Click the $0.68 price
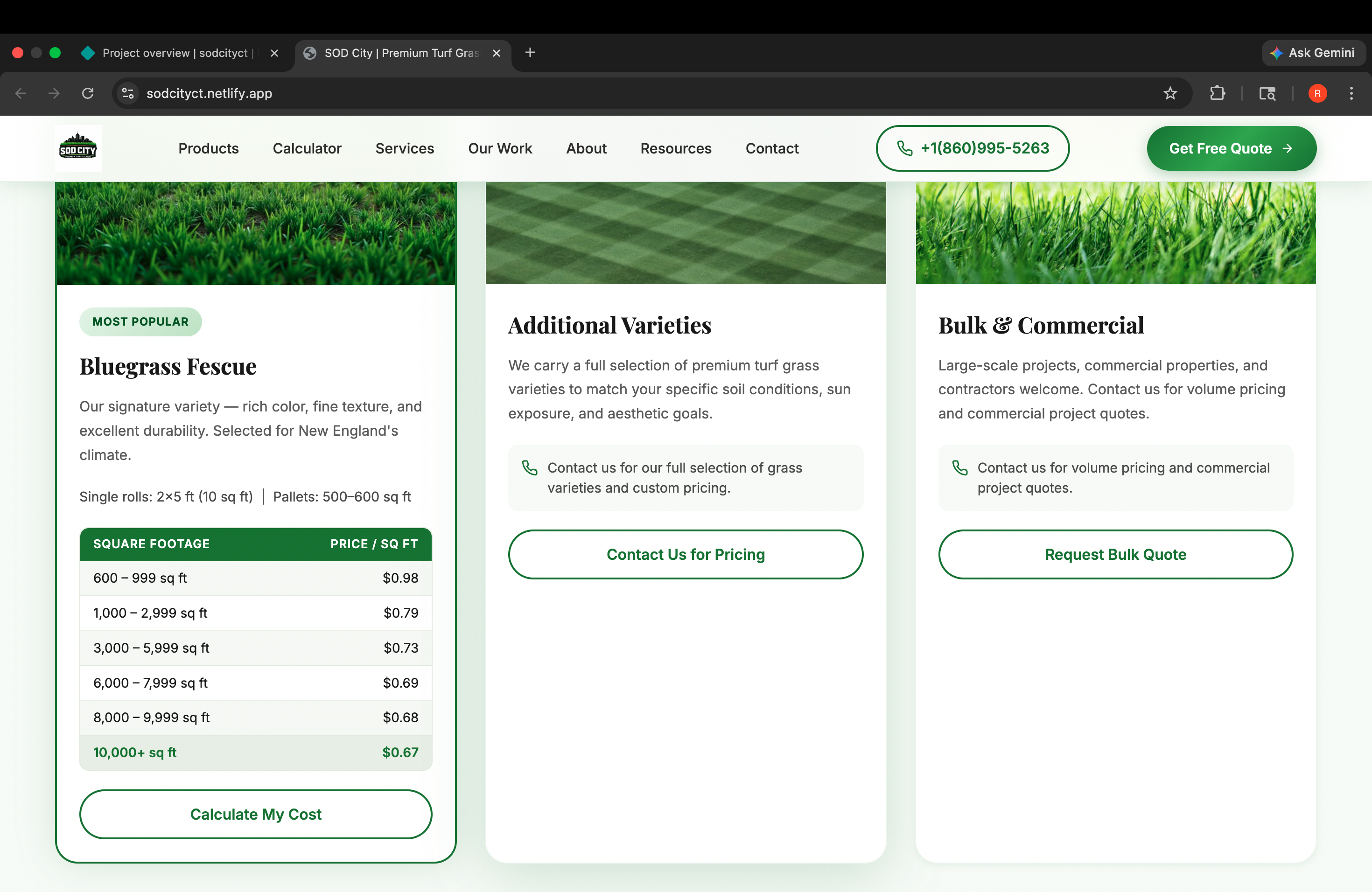The height and width of the screenshot is (892, 1372). [x=401, y=718]
